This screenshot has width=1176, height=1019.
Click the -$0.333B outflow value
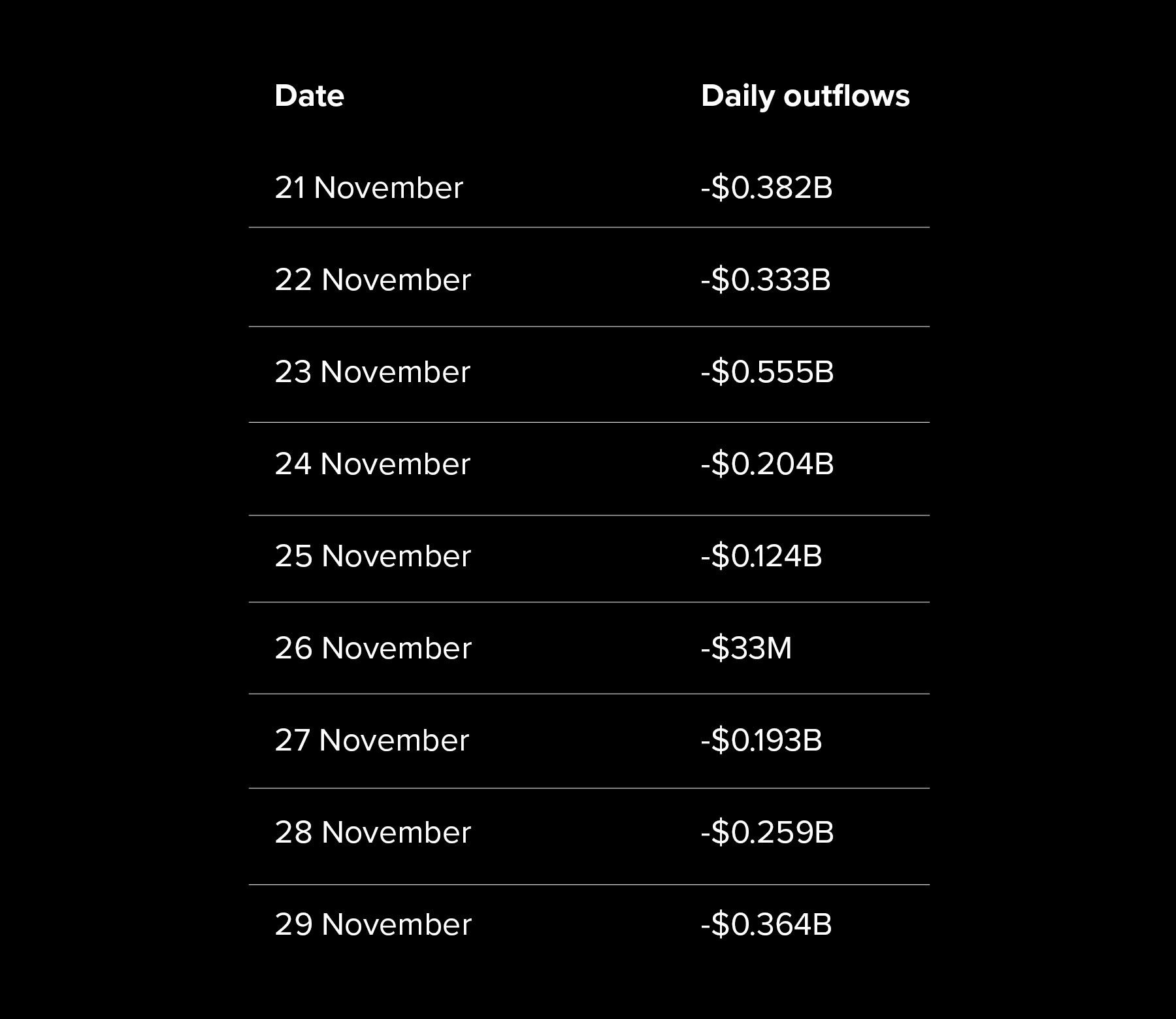coord(765,280)
